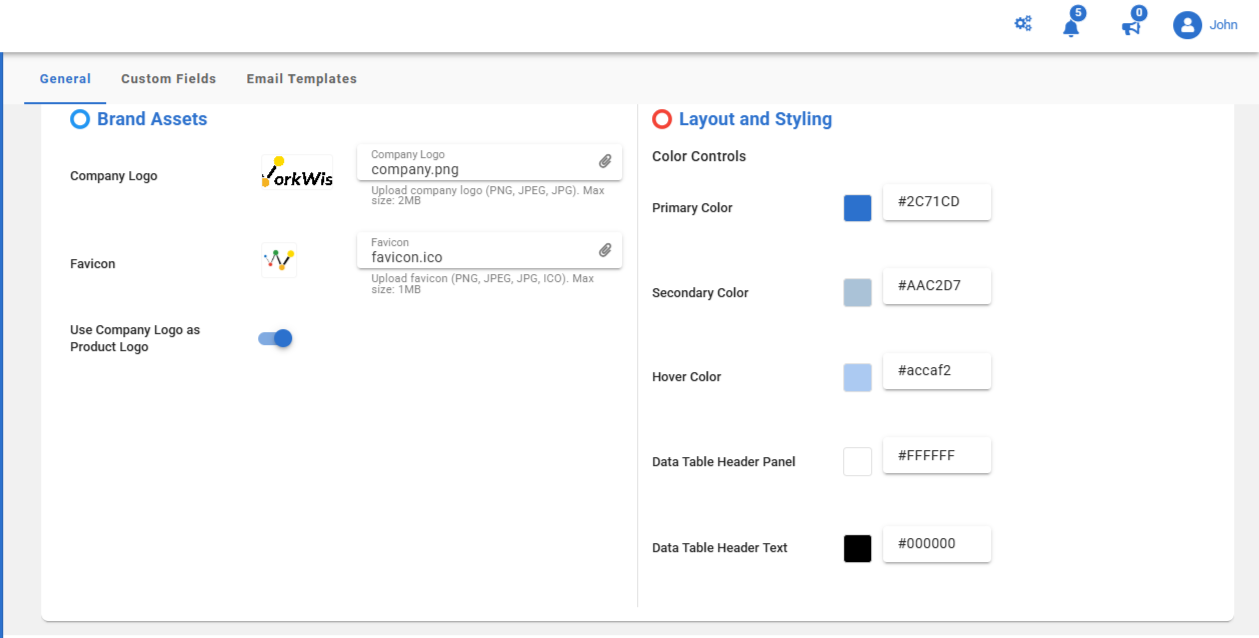Open the settings gears icon
Viewport: 1259px width, 638px height.
(x=1023, y=24)
